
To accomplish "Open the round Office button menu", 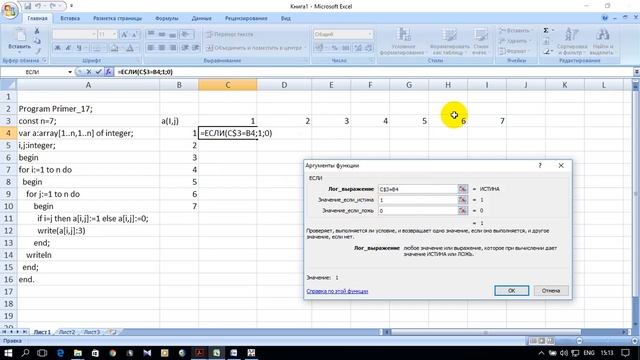I will click(x=10, y=11).
